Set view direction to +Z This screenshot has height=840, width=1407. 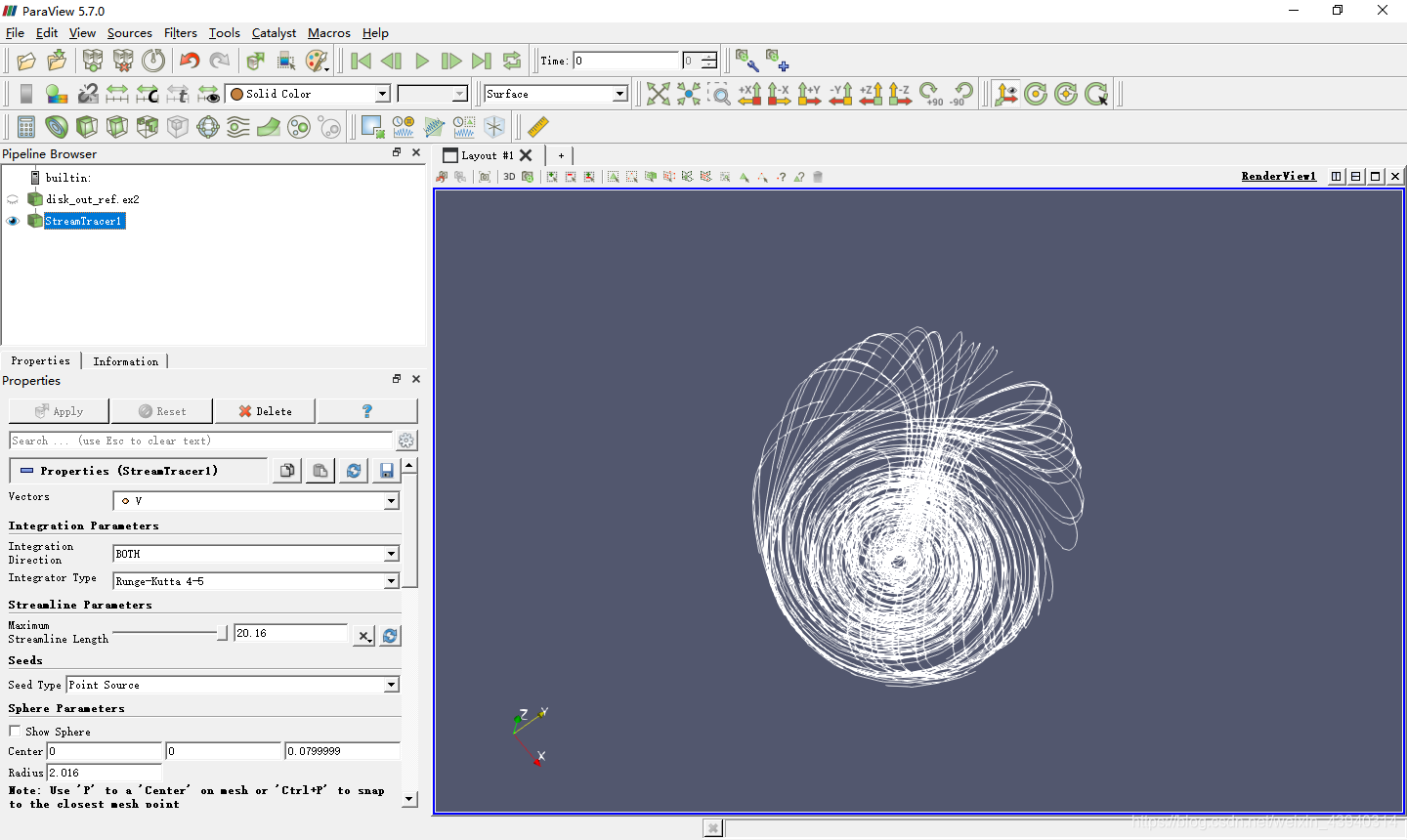click(871, 94)
